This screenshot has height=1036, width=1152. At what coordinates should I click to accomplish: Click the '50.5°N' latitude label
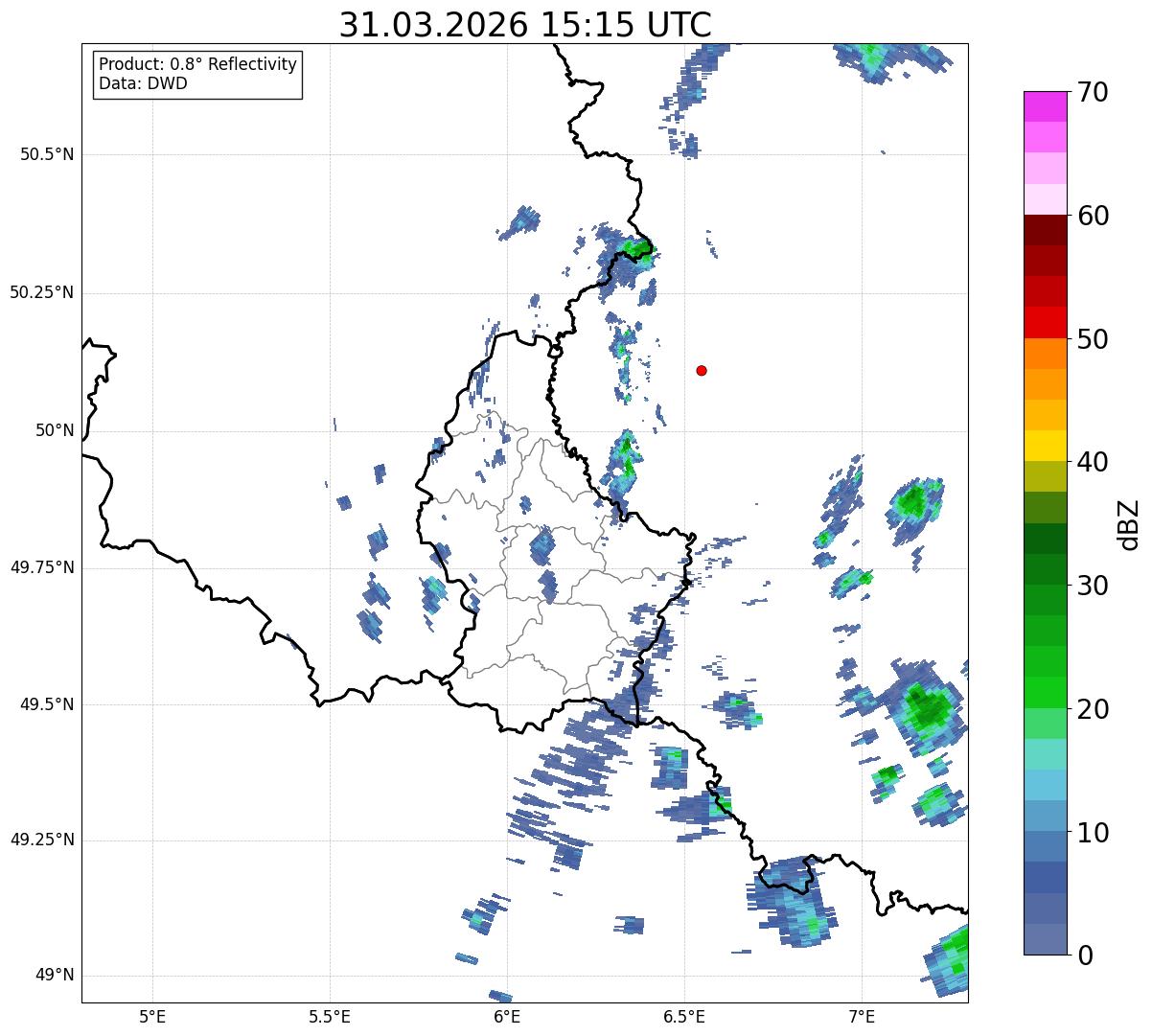tap(47, 154)
